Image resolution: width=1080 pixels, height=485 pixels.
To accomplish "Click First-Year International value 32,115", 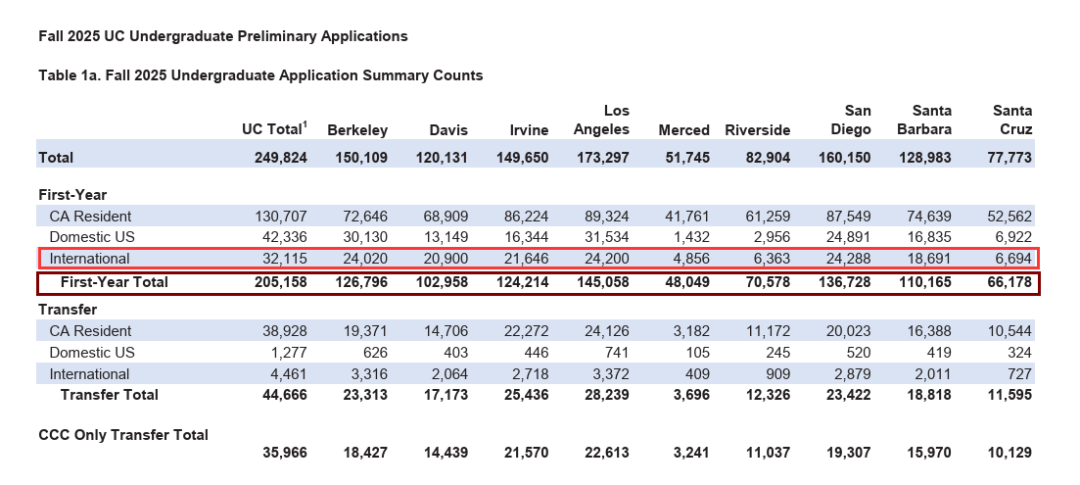I will pos(284,259).
